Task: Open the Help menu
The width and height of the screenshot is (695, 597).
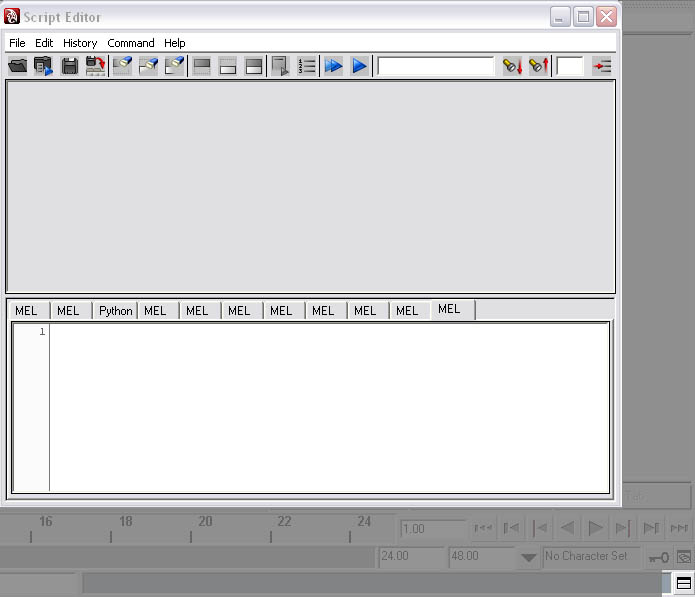Action: [175, 43]
